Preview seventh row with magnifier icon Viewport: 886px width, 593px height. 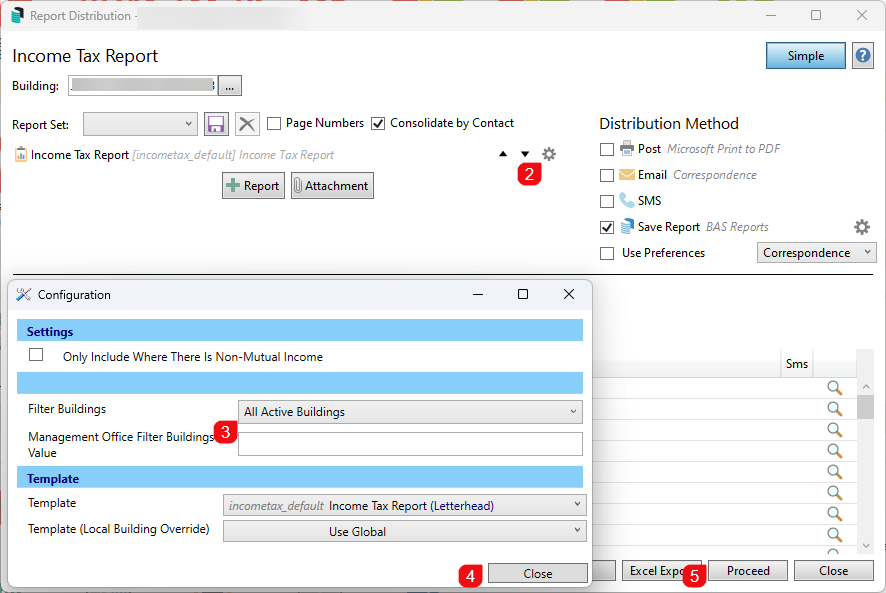(x=835, y=513)
